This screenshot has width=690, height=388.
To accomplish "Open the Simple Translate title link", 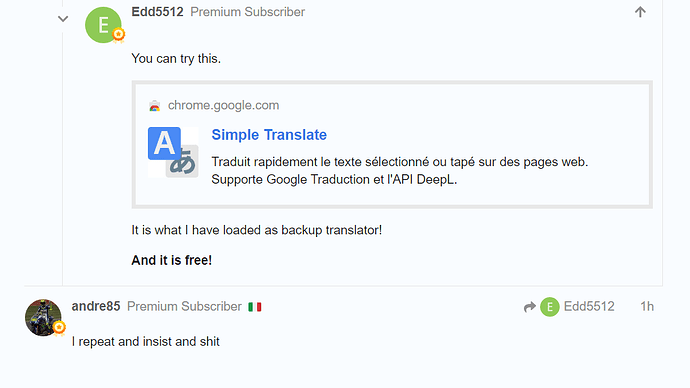I will tap(269, 135).
